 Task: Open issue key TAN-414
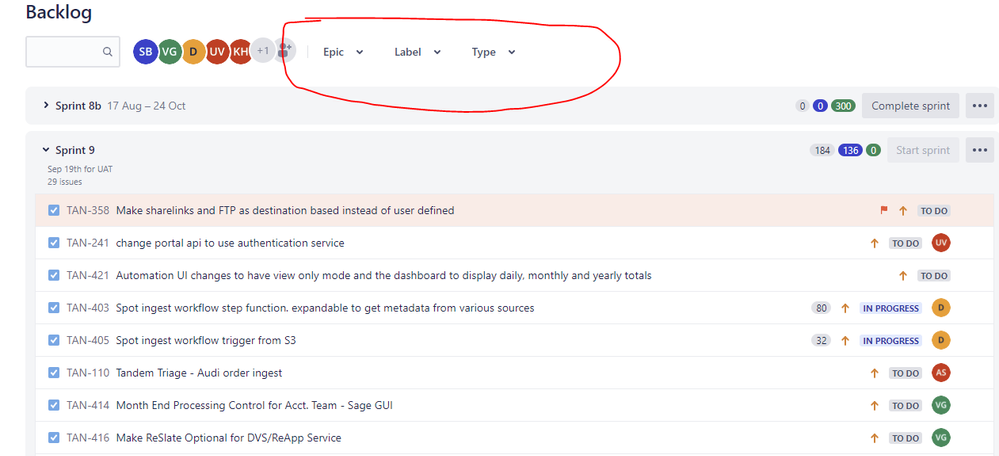point(88,405)
